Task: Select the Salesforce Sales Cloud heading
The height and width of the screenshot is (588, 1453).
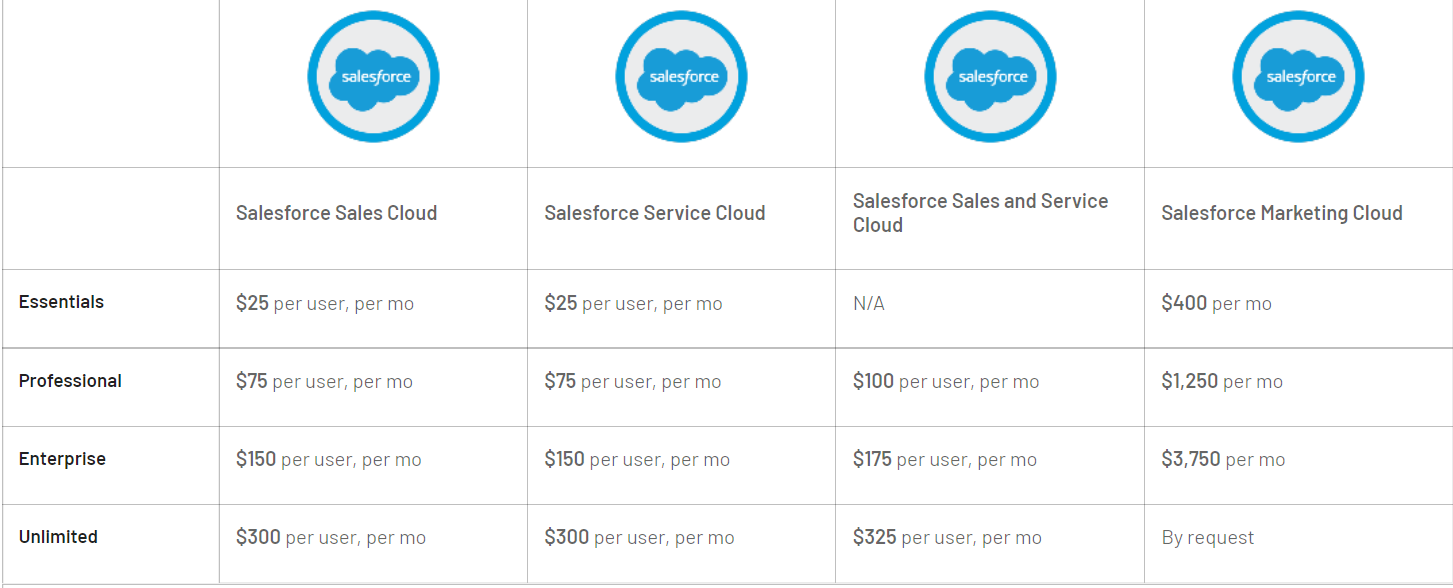Action: point(336,213)
